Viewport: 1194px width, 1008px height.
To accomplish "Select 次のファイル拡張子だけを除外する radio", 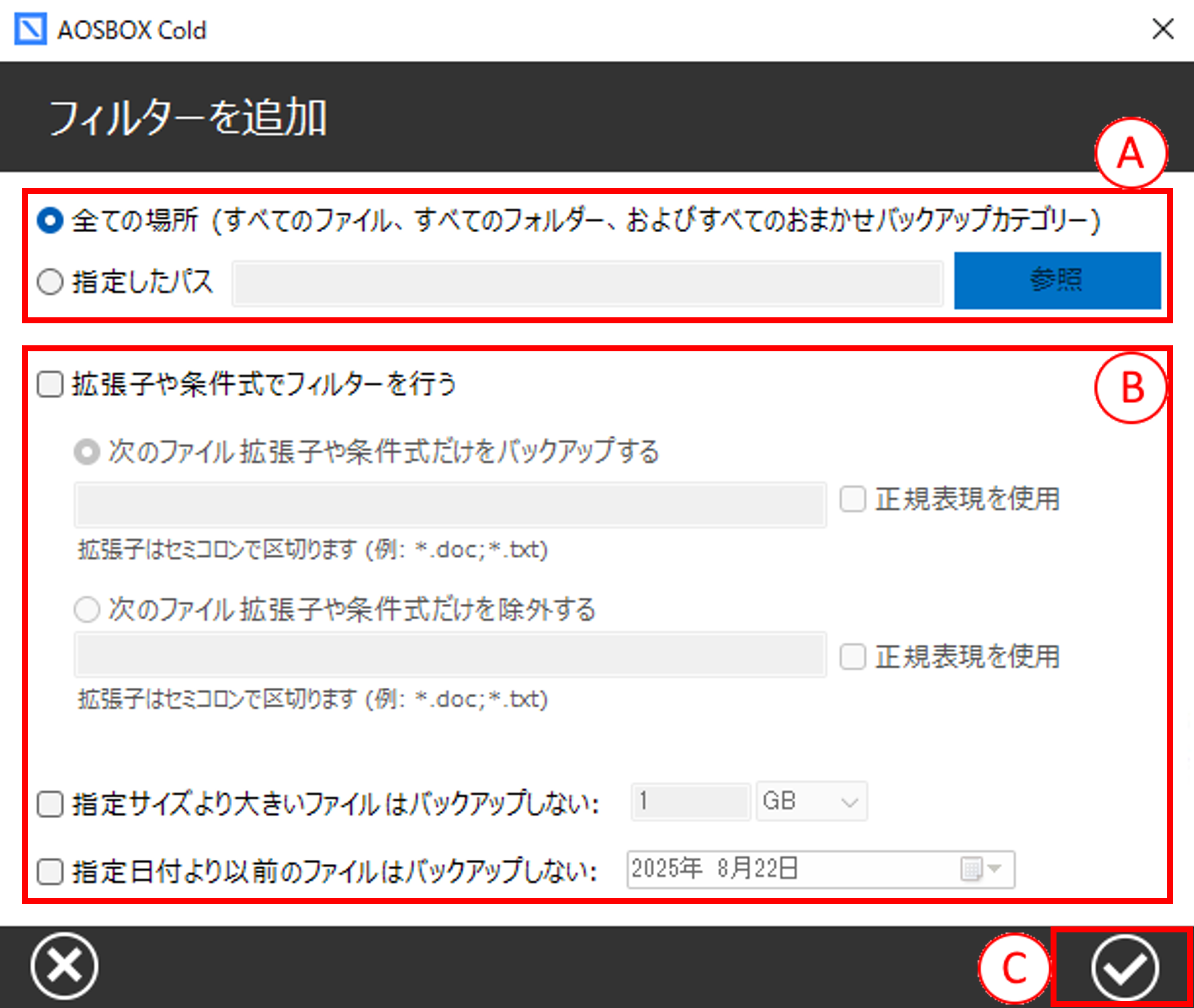I will coord(87,610).
